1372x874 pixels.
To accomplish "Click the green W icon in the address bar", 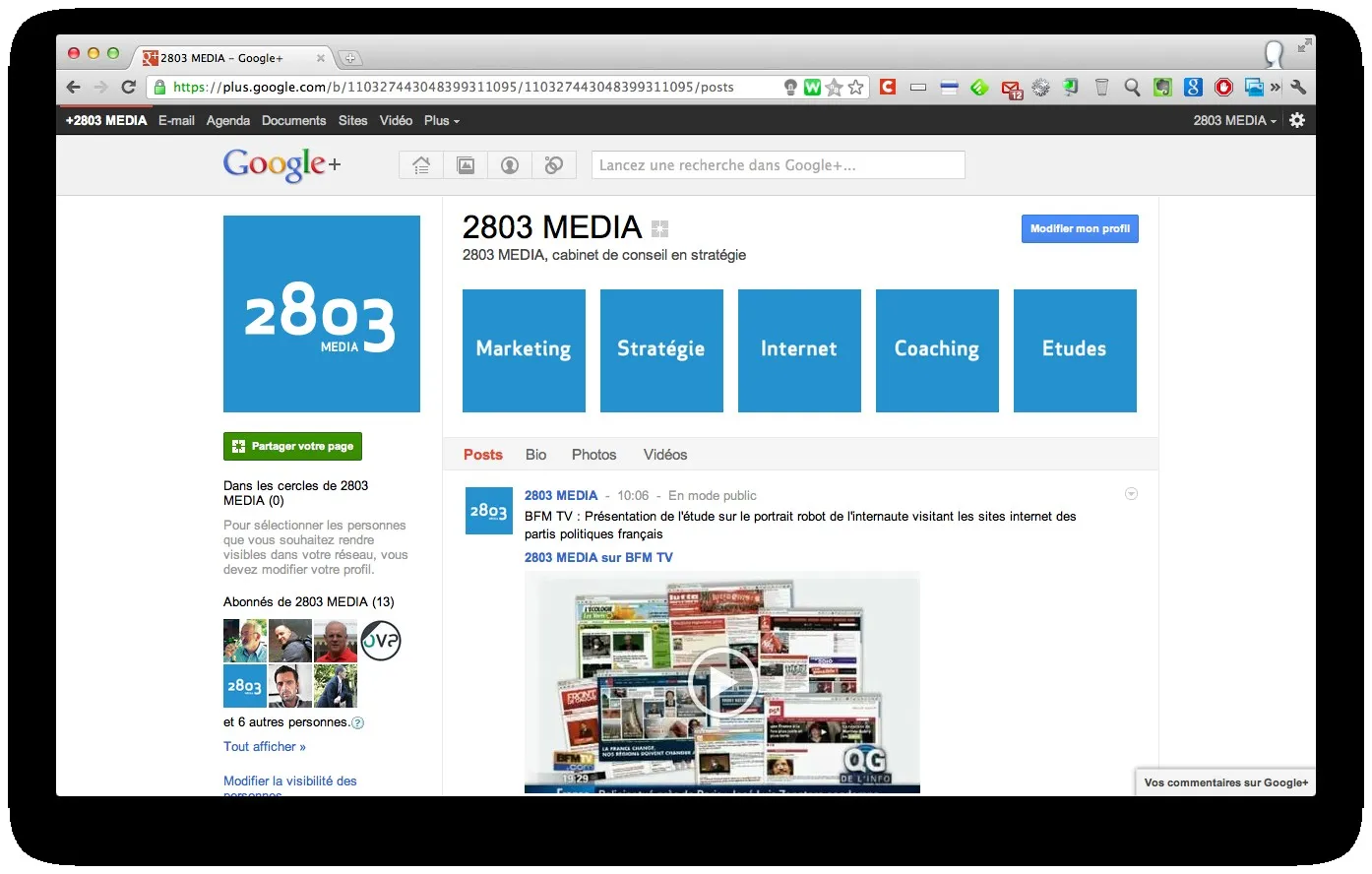I will (x=812, y=87).
